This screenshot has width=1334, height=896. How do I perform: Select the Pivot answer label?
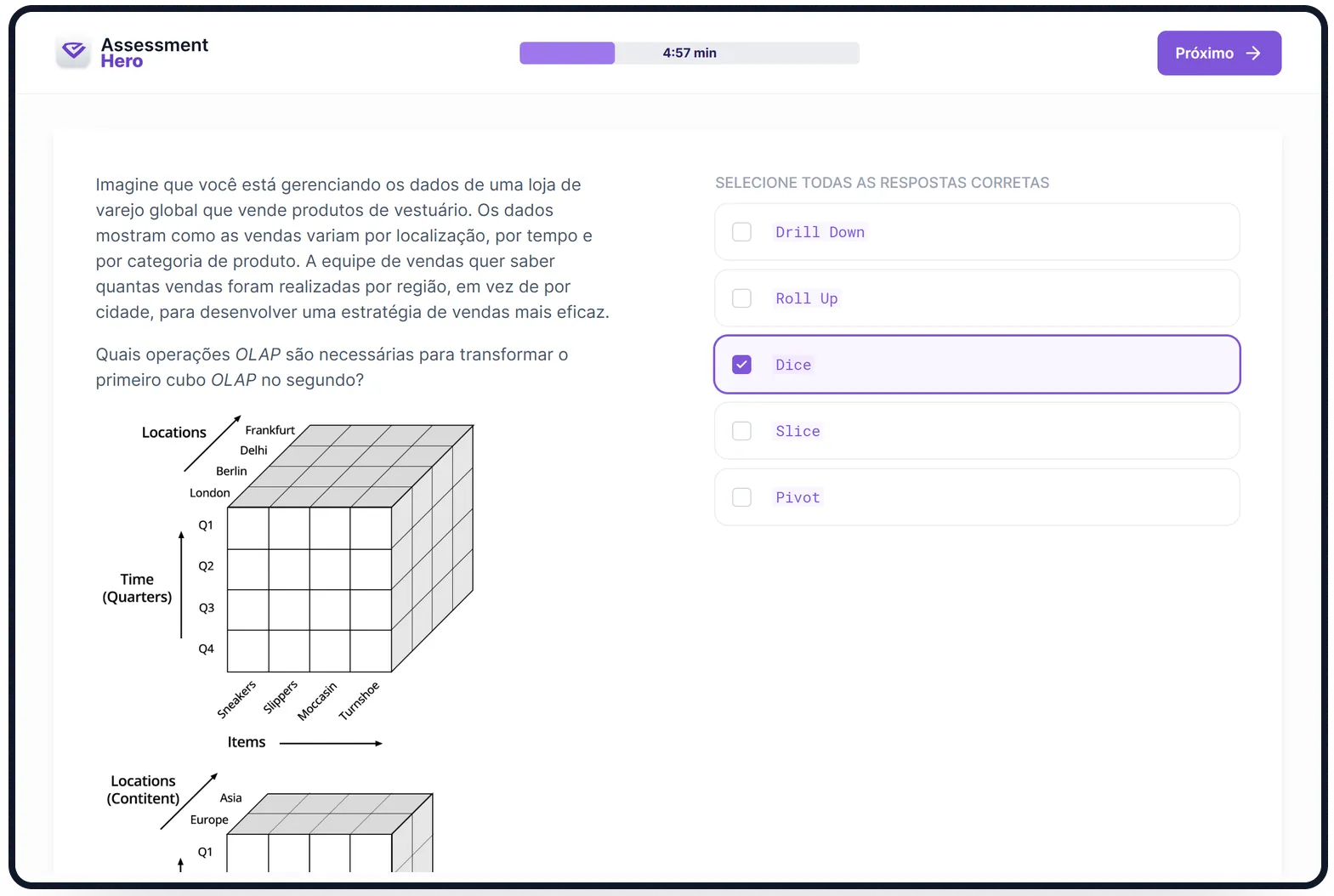798,497
